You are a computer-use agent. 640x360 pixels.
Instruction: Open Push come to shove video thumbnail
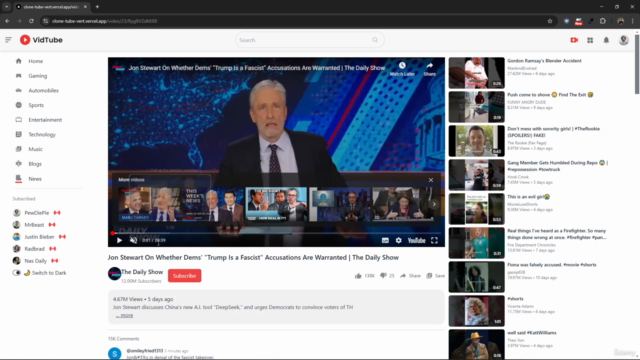click(476, 107)
